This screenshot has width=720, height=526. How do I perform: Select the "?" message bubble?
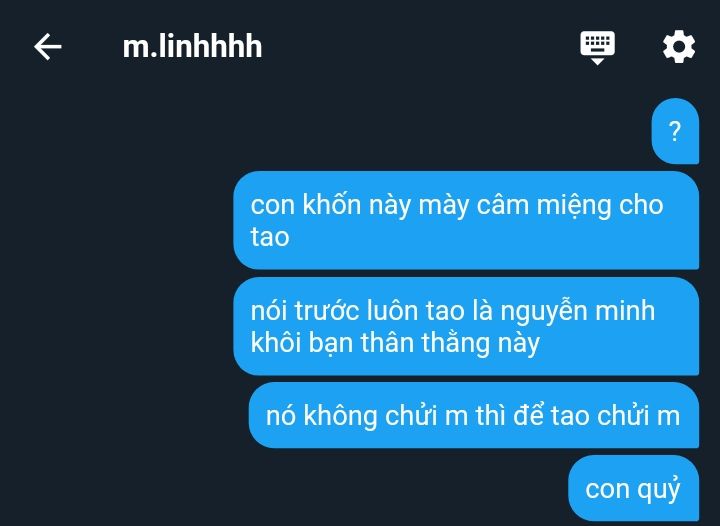(x=675, y=131)
